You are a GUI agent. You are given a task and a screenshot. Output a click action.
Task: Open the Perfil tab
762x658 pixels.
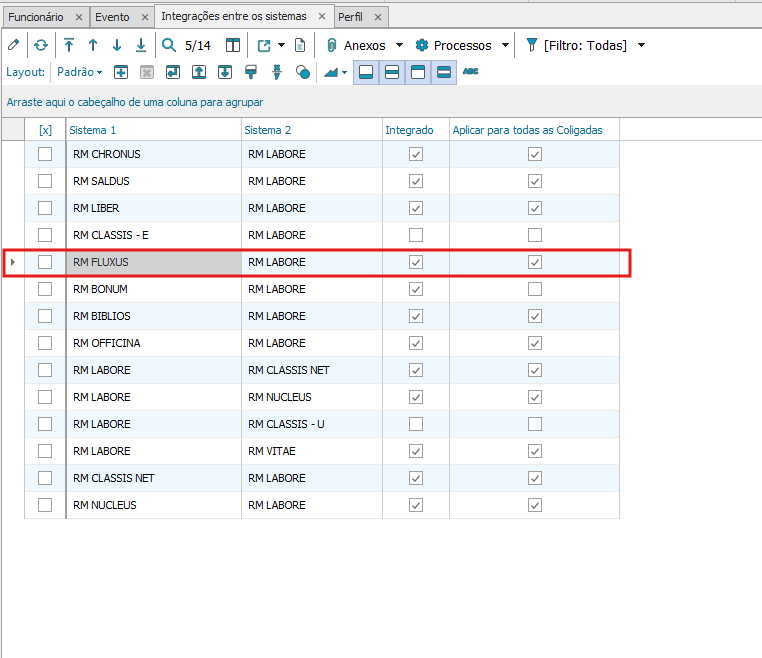pos(351,17)
